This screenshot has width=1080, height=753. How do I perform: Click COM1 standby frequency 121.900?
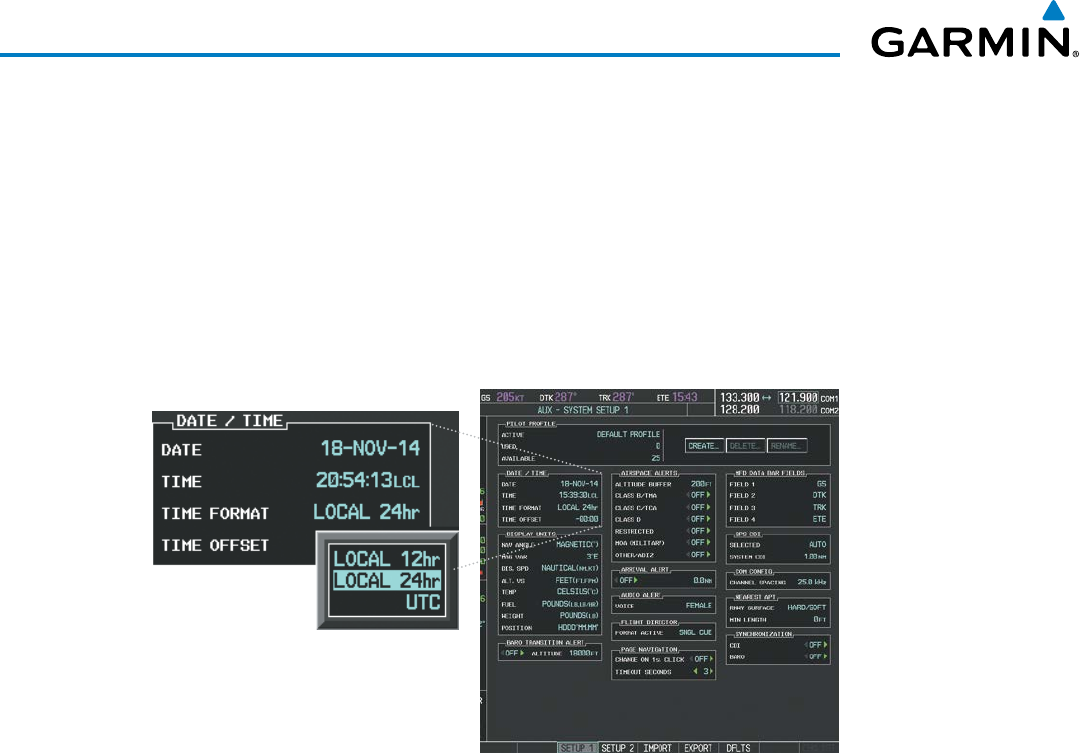(x=798, y=398)
